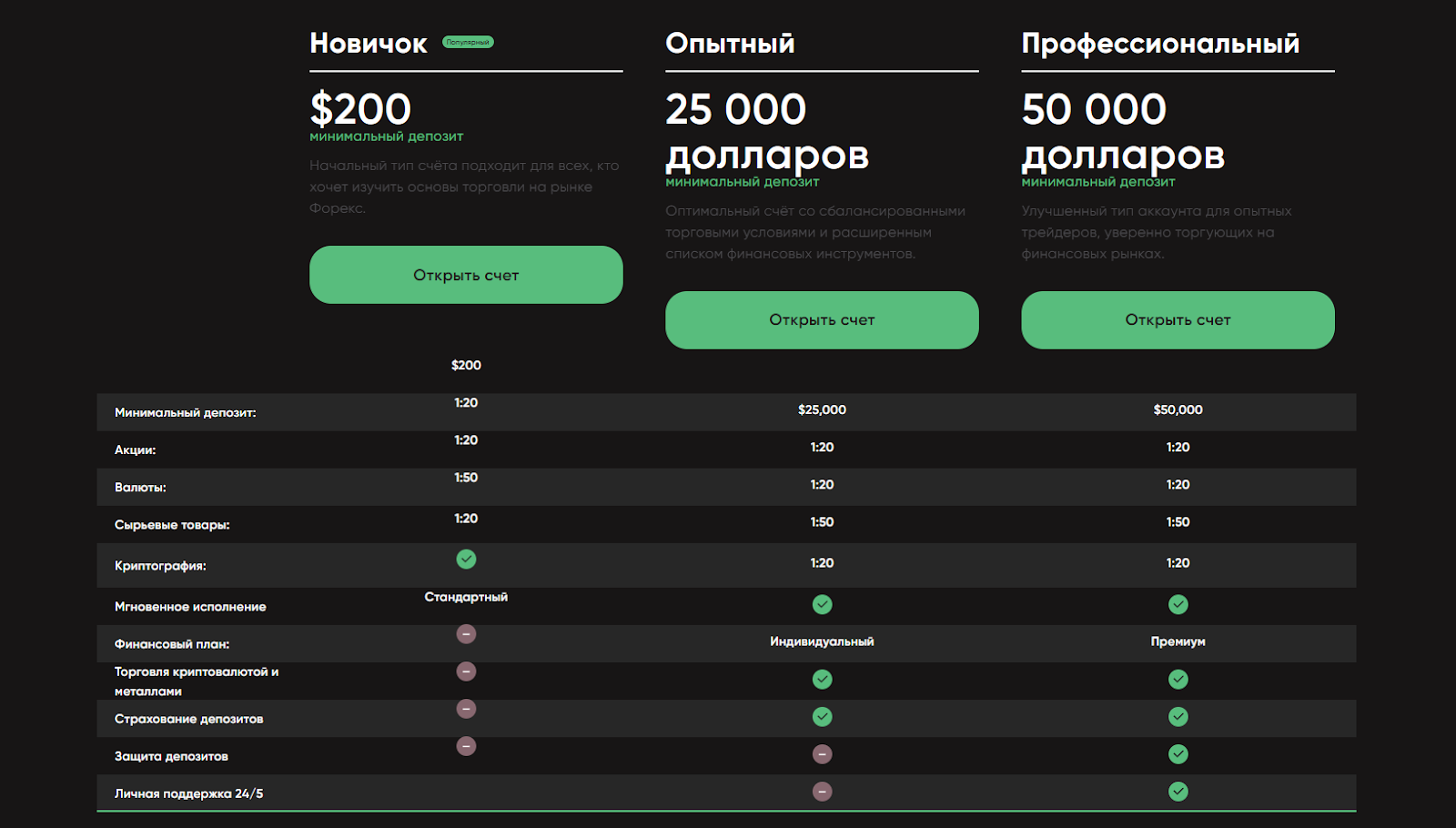Click the Индивидуальный financial plan cell
Image resolution: width=1456 pixels, height=828 pixels.
(x=822, y=641)
